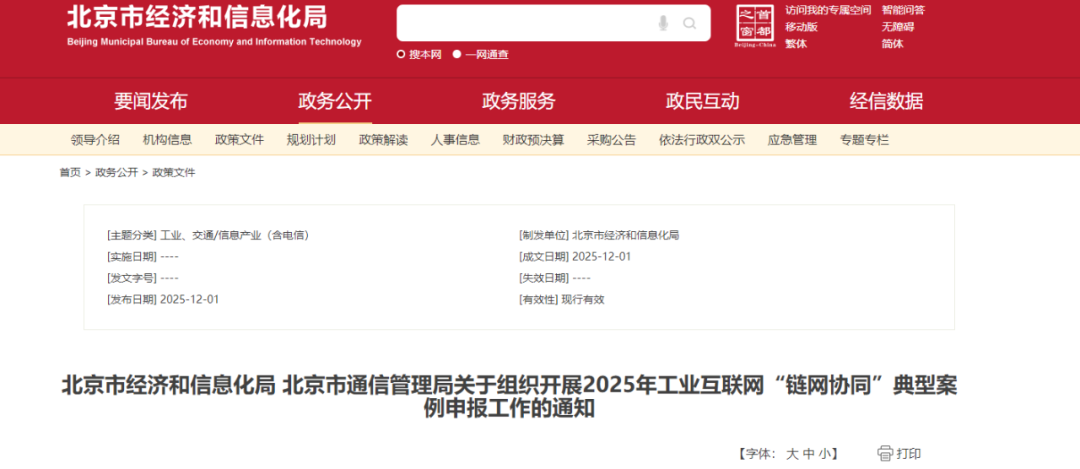The height and width of the screenshot is (469, 1080).
Task: Open 采购公告 submenu item
Action: point(612,140)
